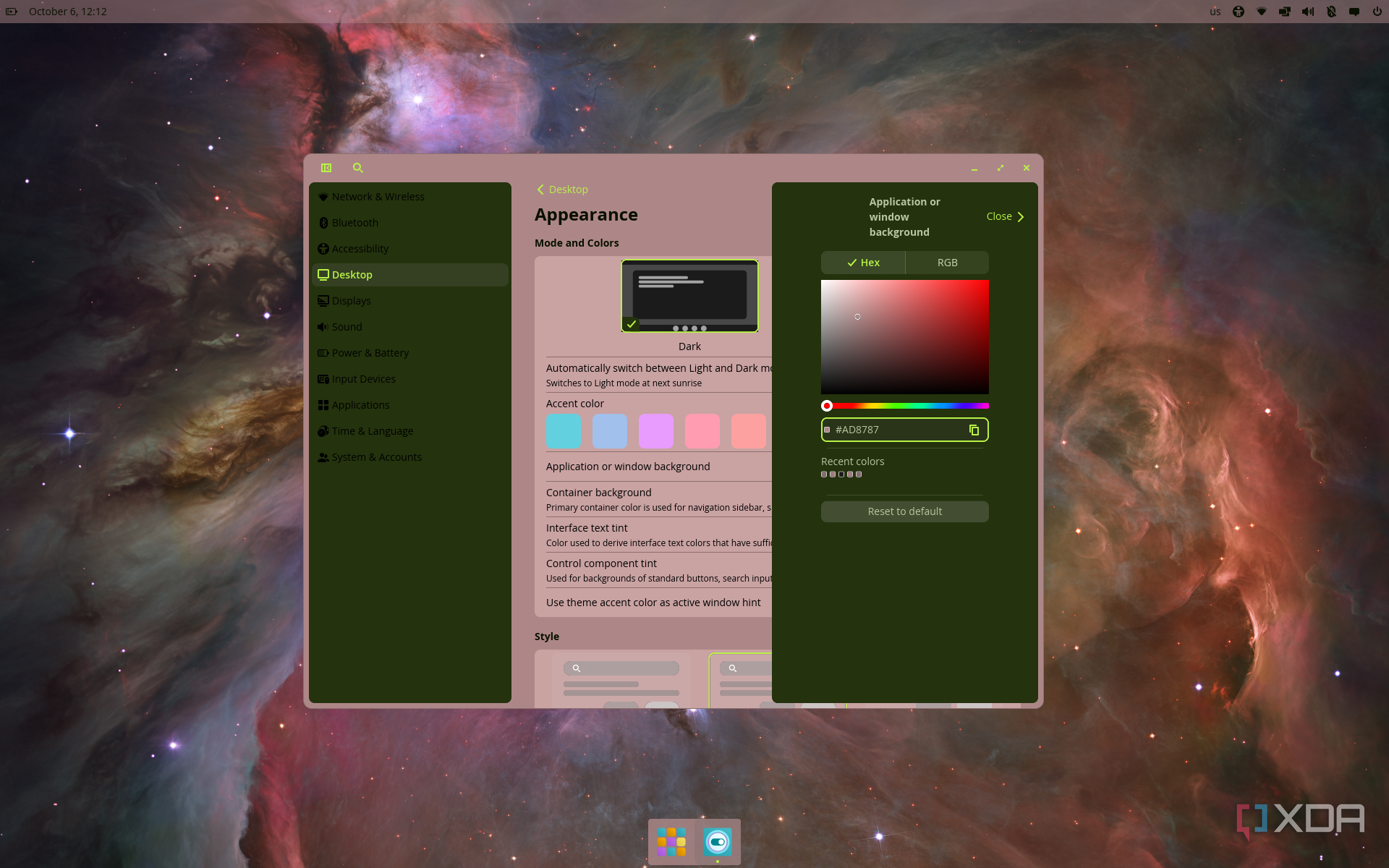1389x868 pixels.
Task: Click the hue slider bar
Action: tap(905, 406)
